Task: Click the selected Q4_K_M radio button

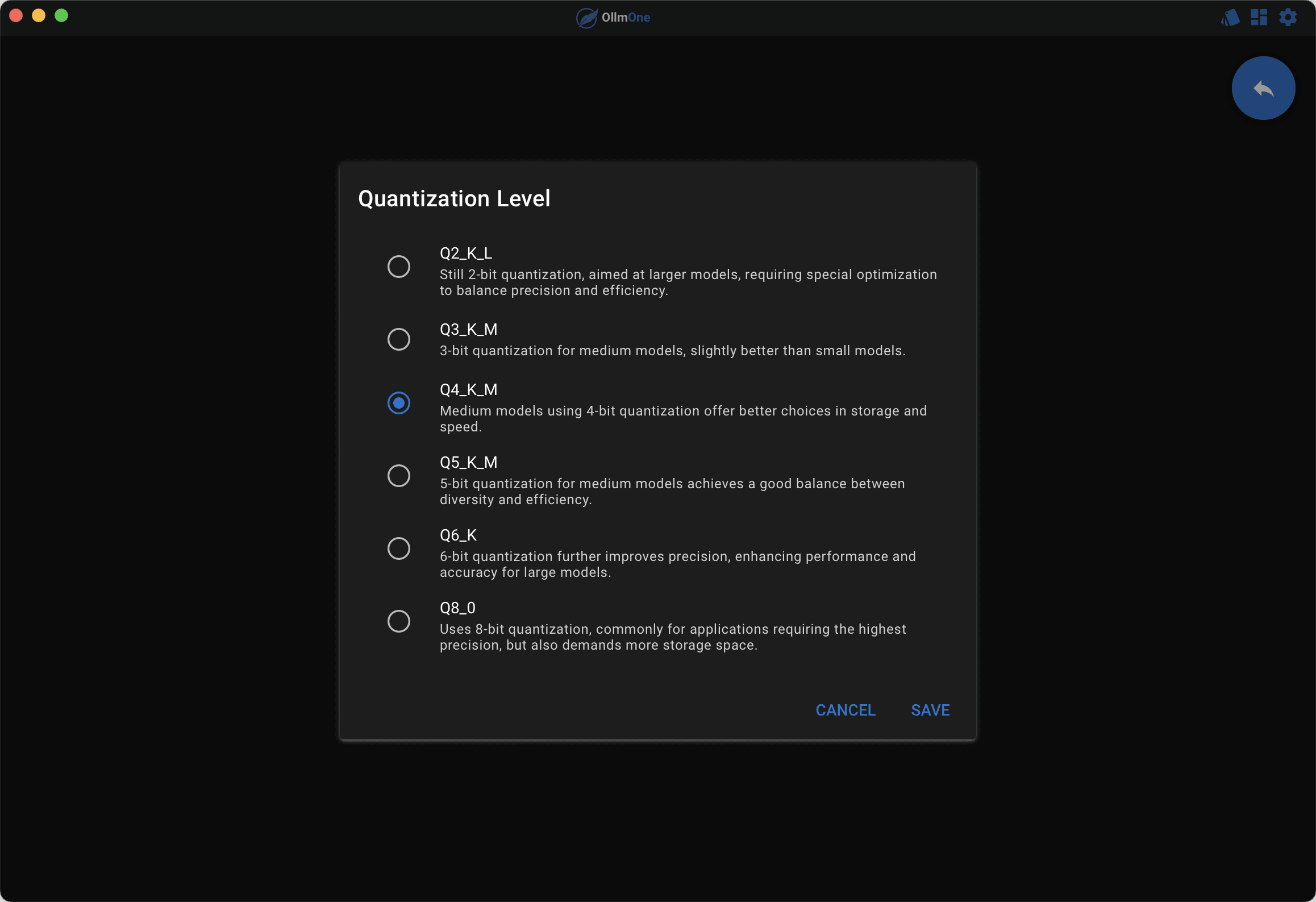Action: point(399,403)
